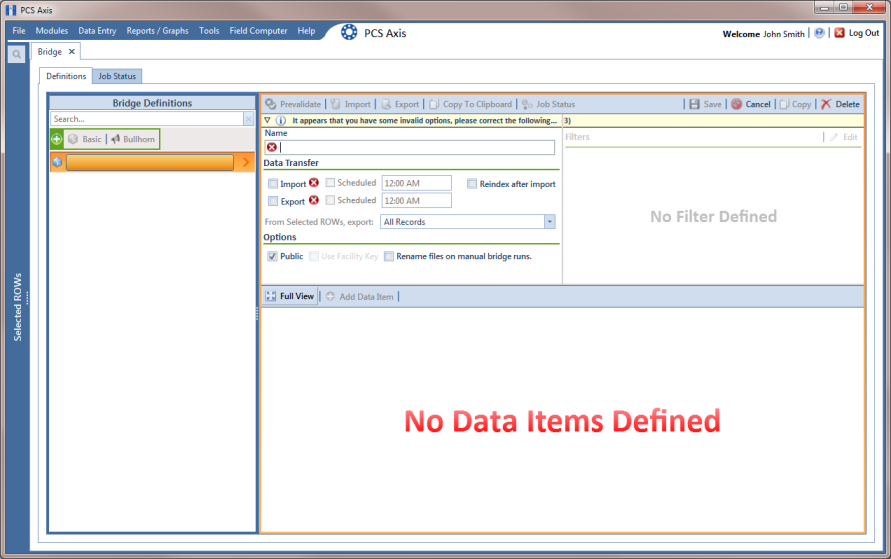891x559 pixels.
Task: Open the Data Entry menu
Action: [97, 31]
